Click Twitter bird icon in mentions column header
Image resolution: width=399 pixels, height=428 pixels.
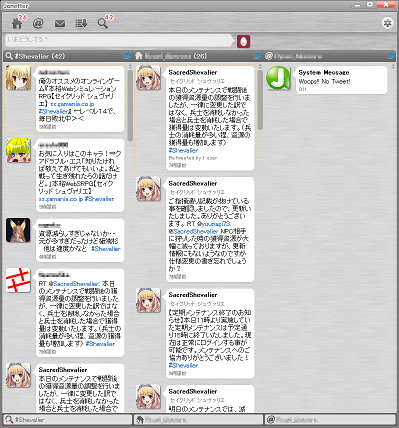coord(391,56)
